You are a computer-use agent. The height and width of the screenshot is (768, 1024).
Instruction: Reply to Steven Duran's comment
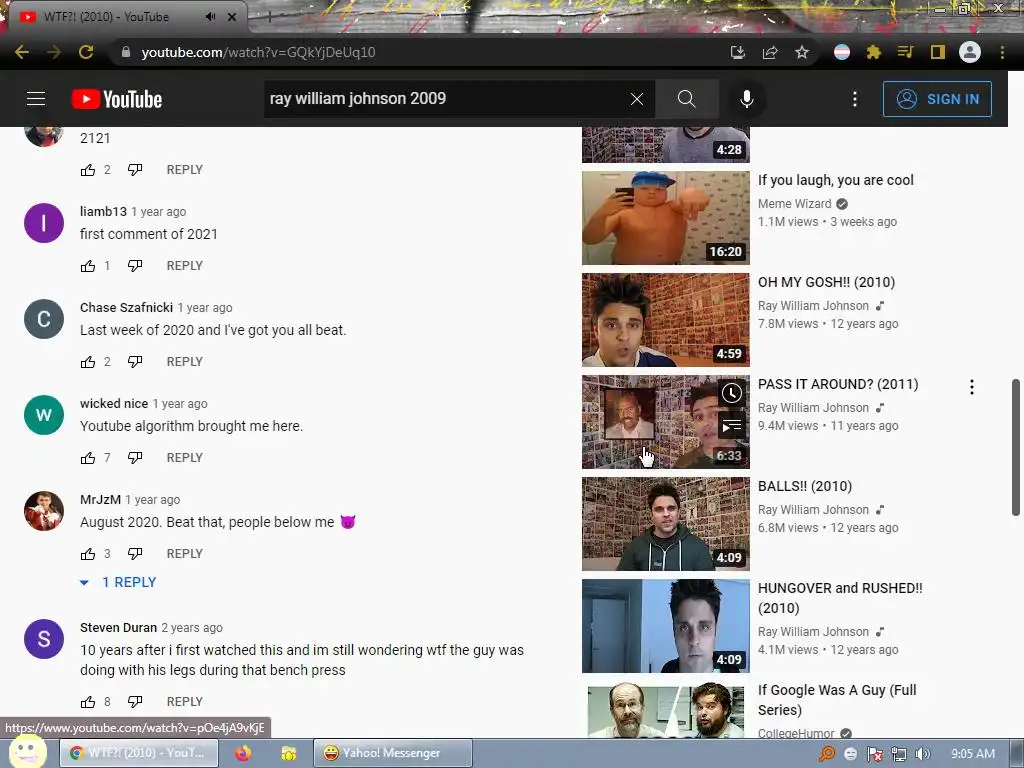[x=185, y=702]
